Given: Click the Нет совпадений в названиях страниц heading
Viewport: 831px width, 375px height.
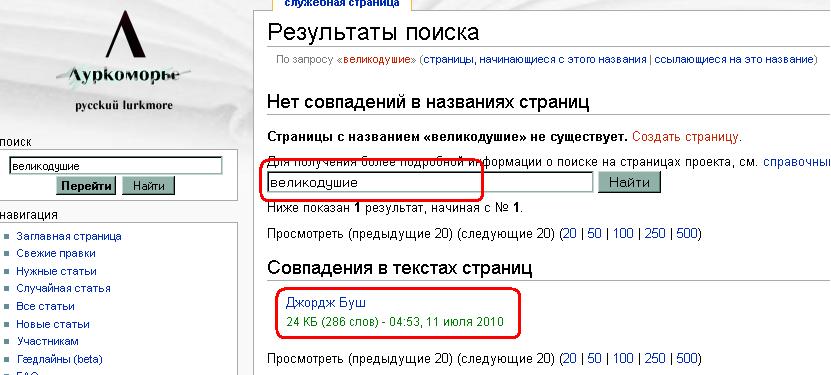Looking at the screenshot, I should pyautogui.click(x=428, y=101).
